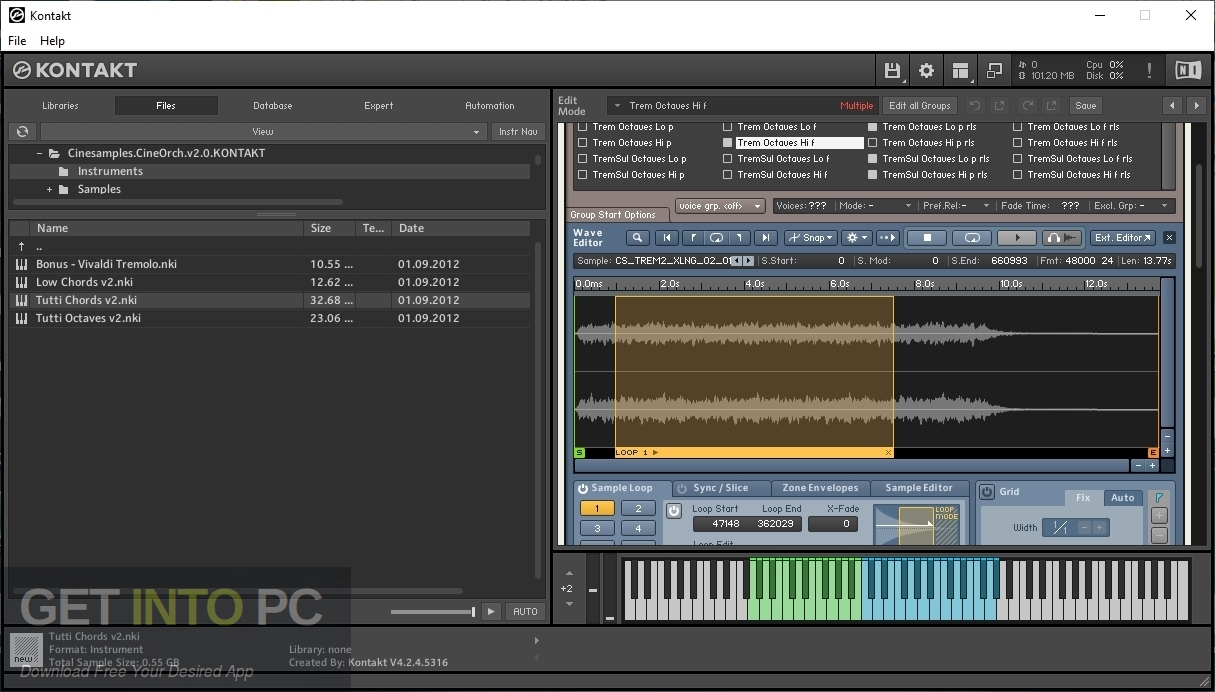
Task: Open the voice grp. off dropdown
Action: 720,206
